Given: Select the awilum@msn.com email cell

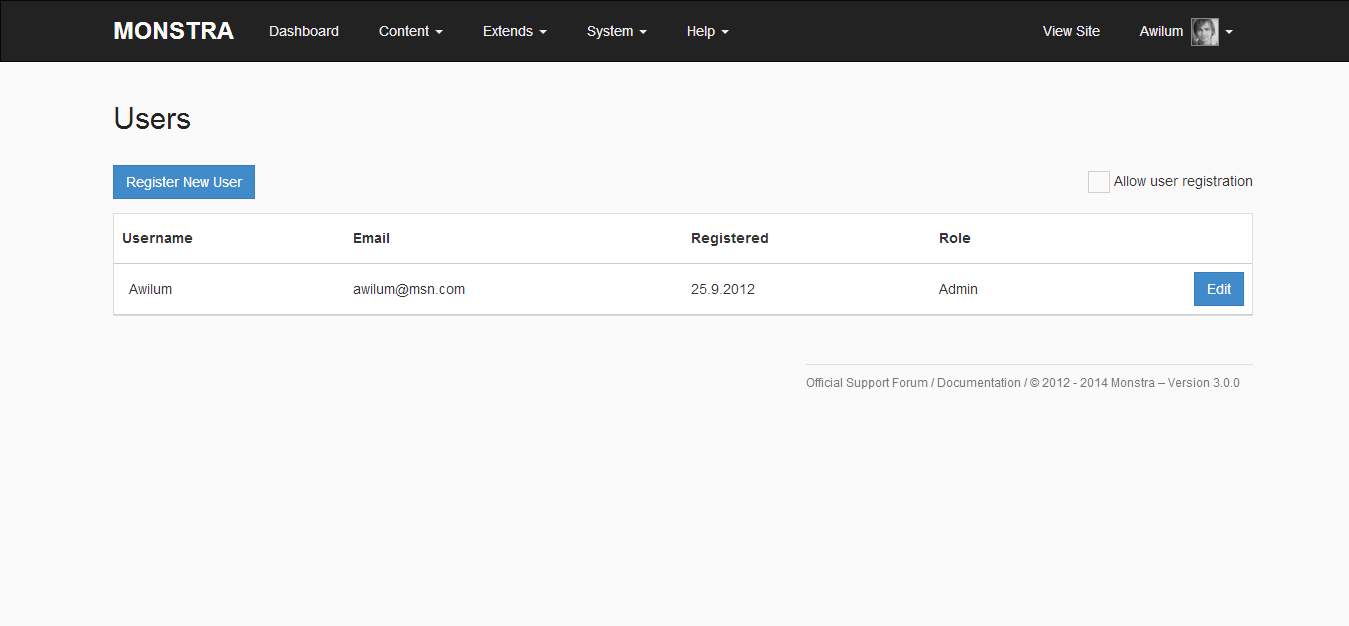Looking at the screenshot, I should [409, 289].
